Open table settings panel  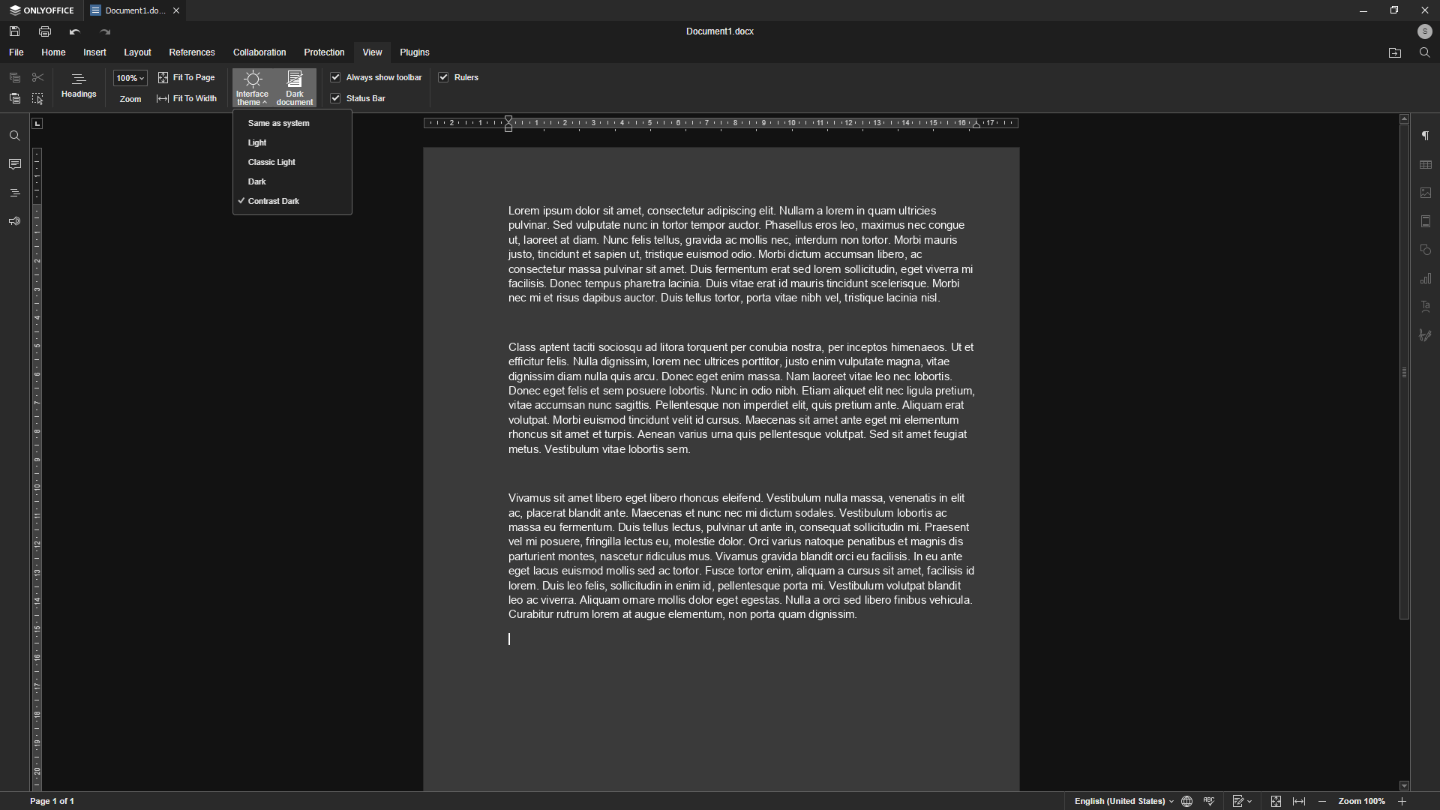pos(1425,164)
